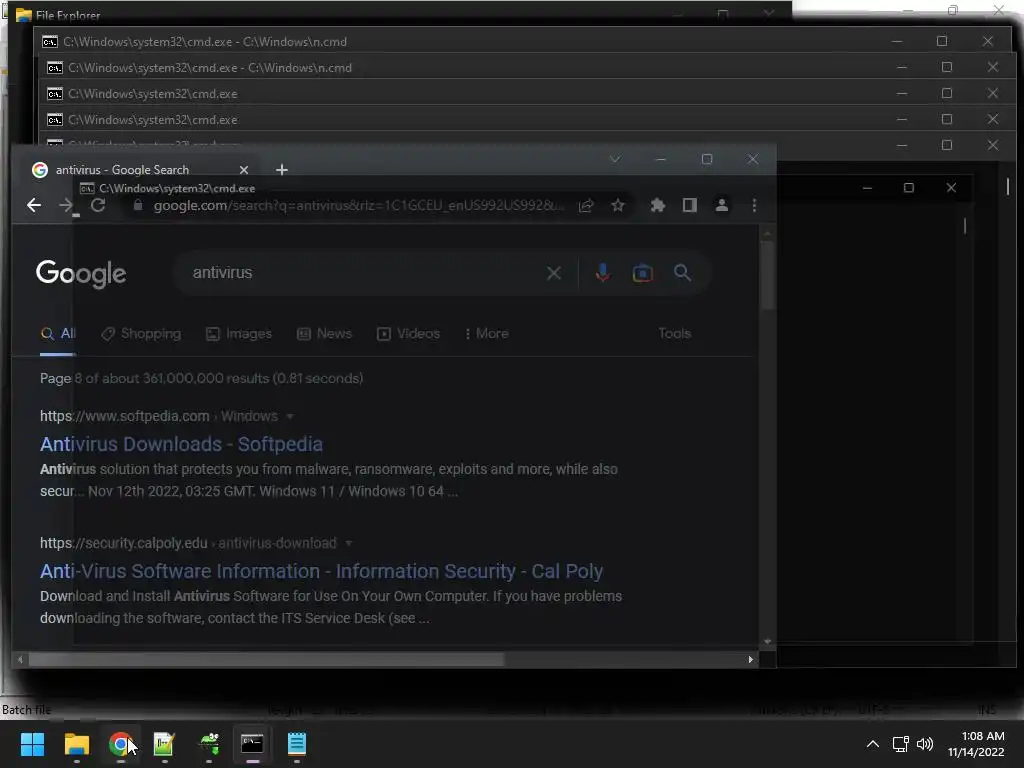Click the scroll down arrow in Chrome
This screenshot has width=1024, height=768.
pyautogui.click(x=768, y=642)
